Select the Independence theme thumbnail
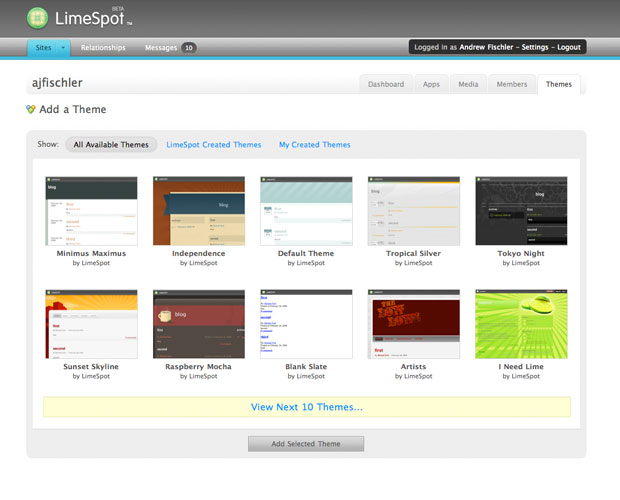This screenshot has width=620, height=500. [x=199, y=211]
